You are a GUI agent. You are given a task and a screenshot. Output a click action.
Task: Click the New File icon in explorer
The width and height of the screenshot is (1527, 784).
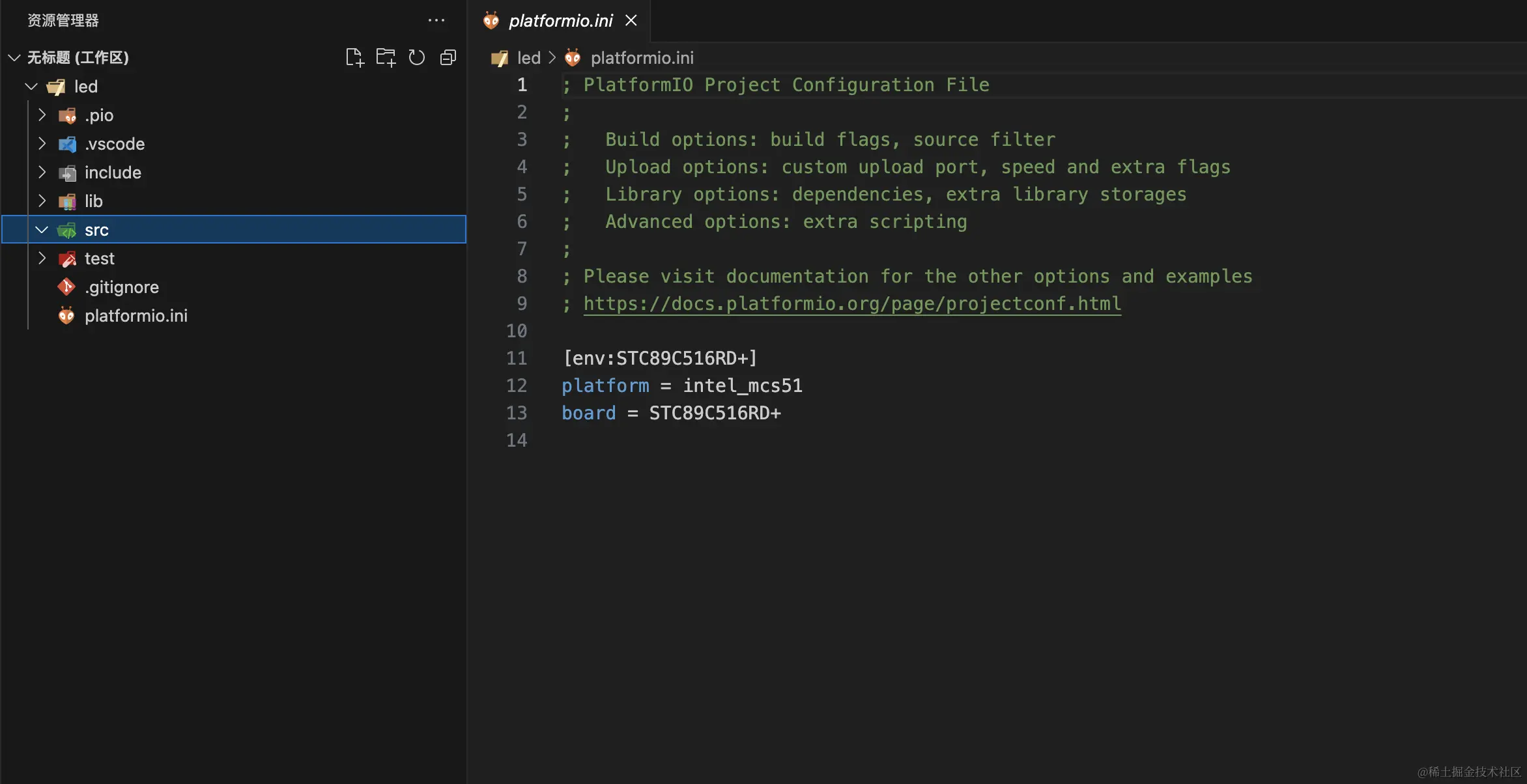(354, 57)
